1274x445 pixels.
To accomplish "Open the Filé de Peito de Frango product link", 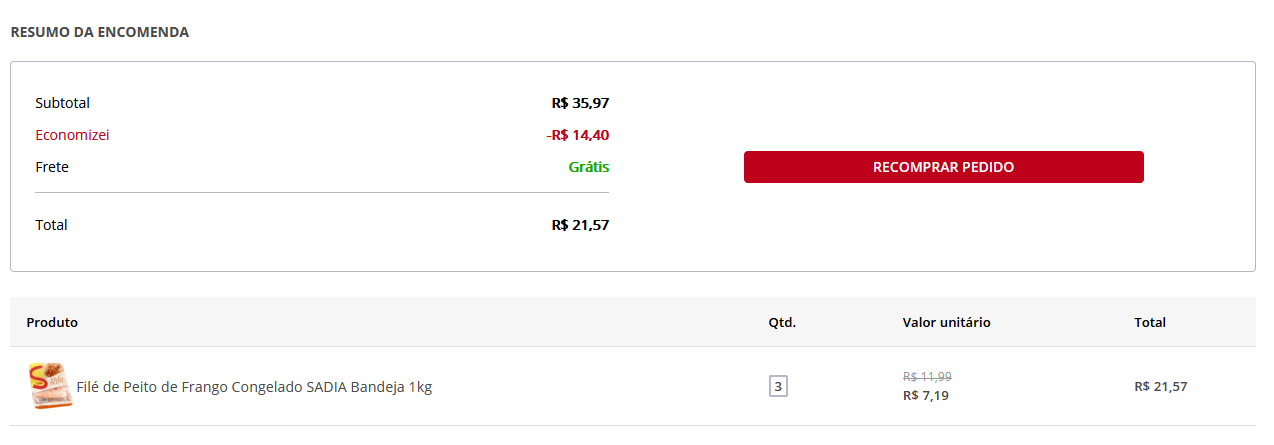I will 254,387.
